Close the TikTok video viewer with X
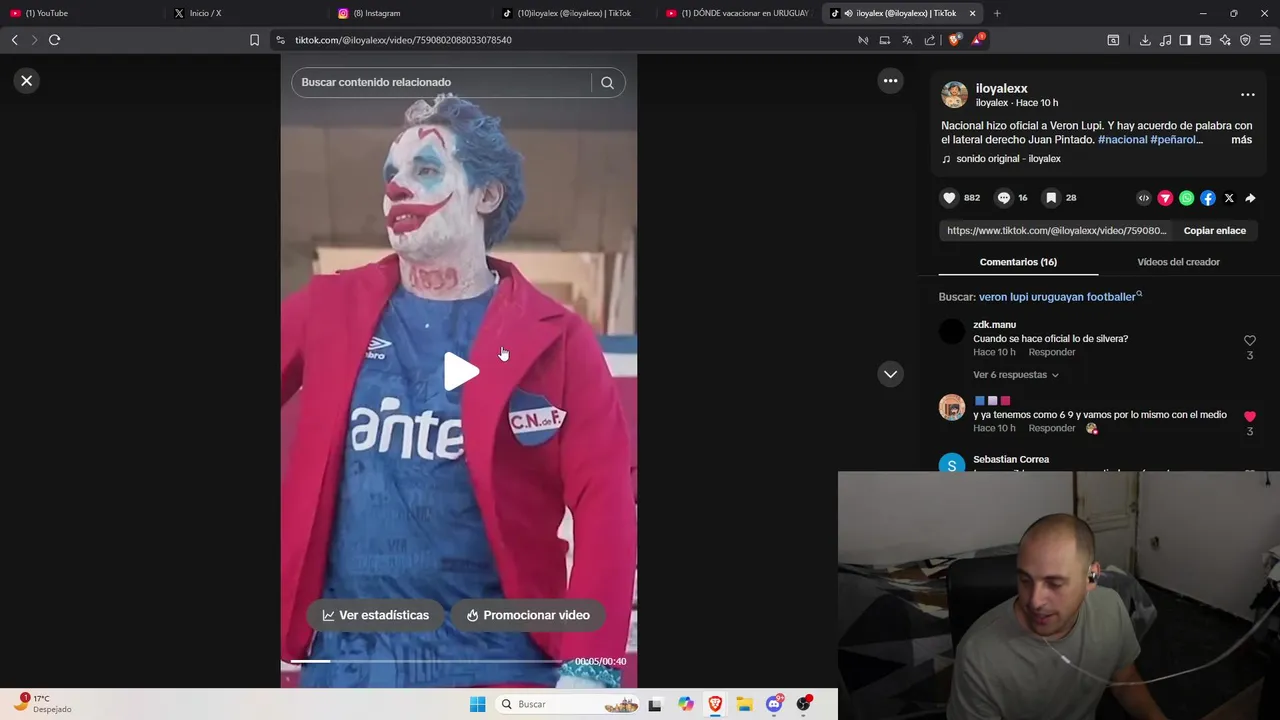1280x720 pixels. pyautogui.click(x=27, y=81)
